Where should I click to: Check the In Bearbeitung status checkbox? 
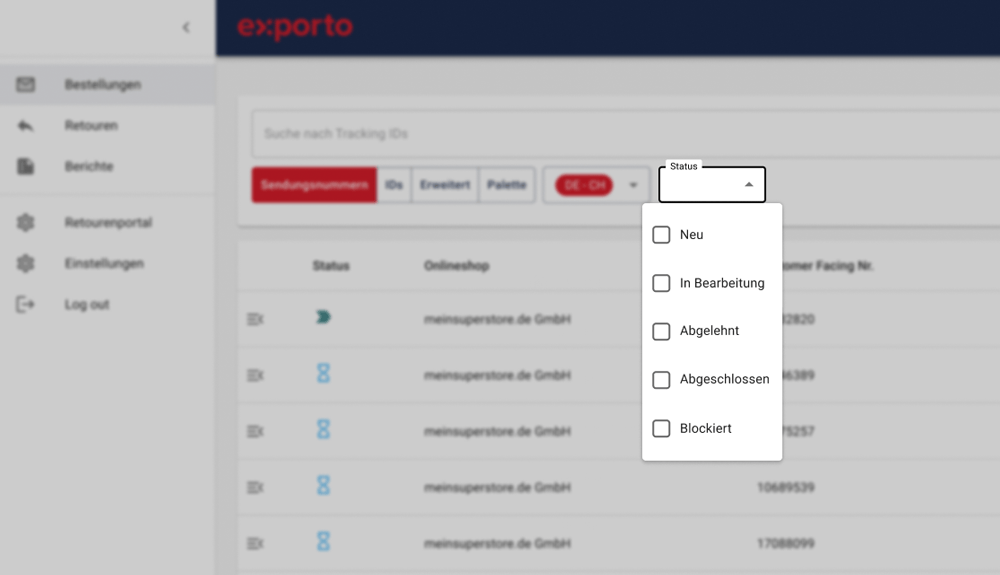coord(661,283)
